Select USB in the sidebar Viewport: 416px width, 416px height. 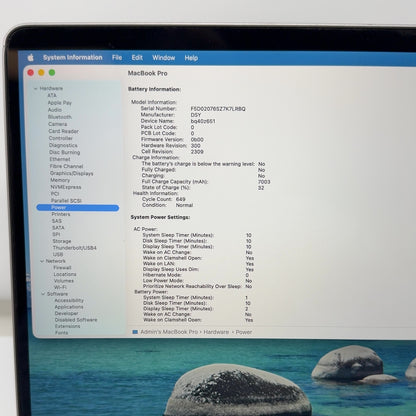(x=58, y=254)
